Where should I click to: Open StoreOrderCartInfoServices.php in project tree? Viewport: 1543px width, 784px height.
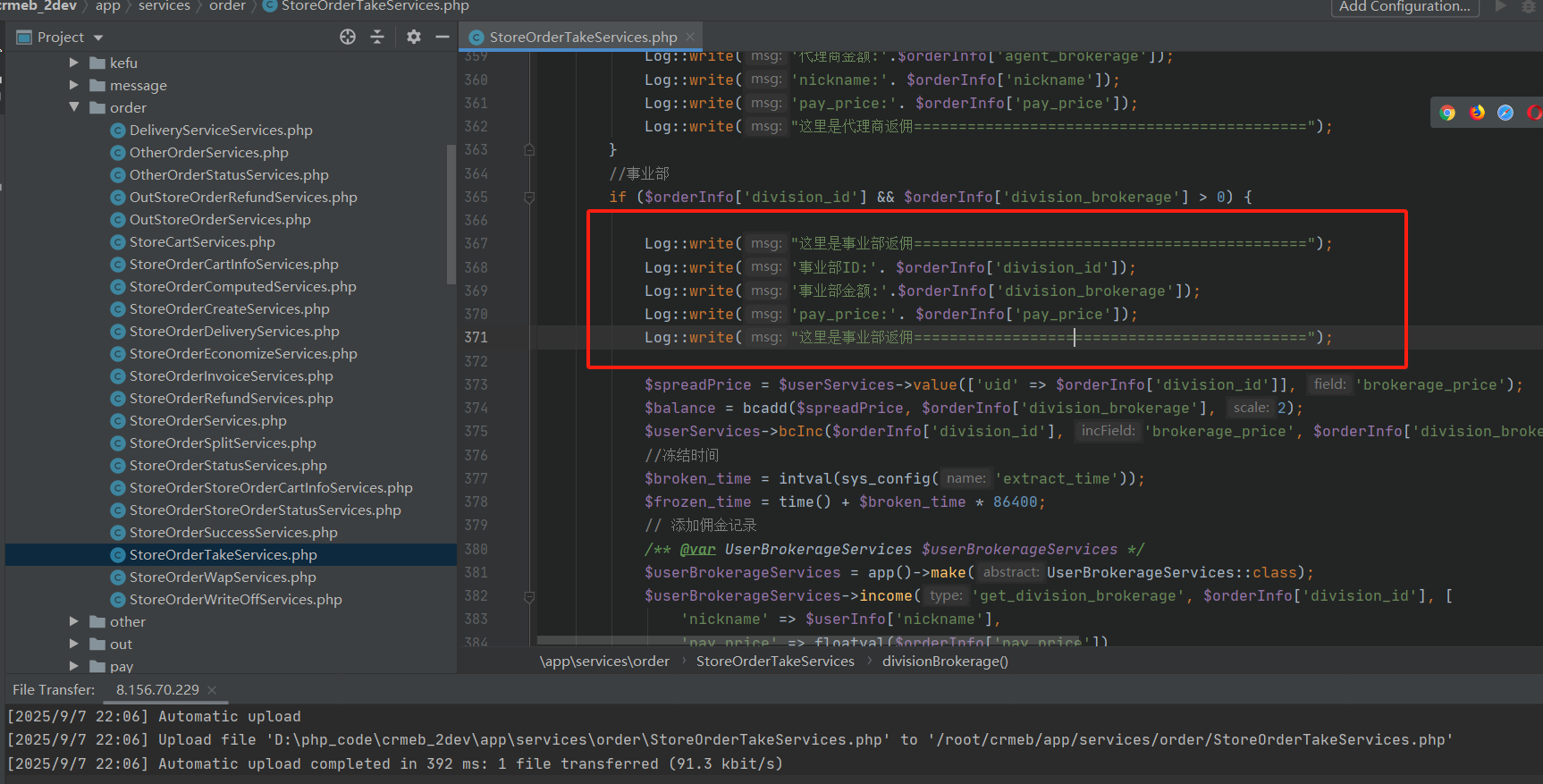(x=233, y=265)
